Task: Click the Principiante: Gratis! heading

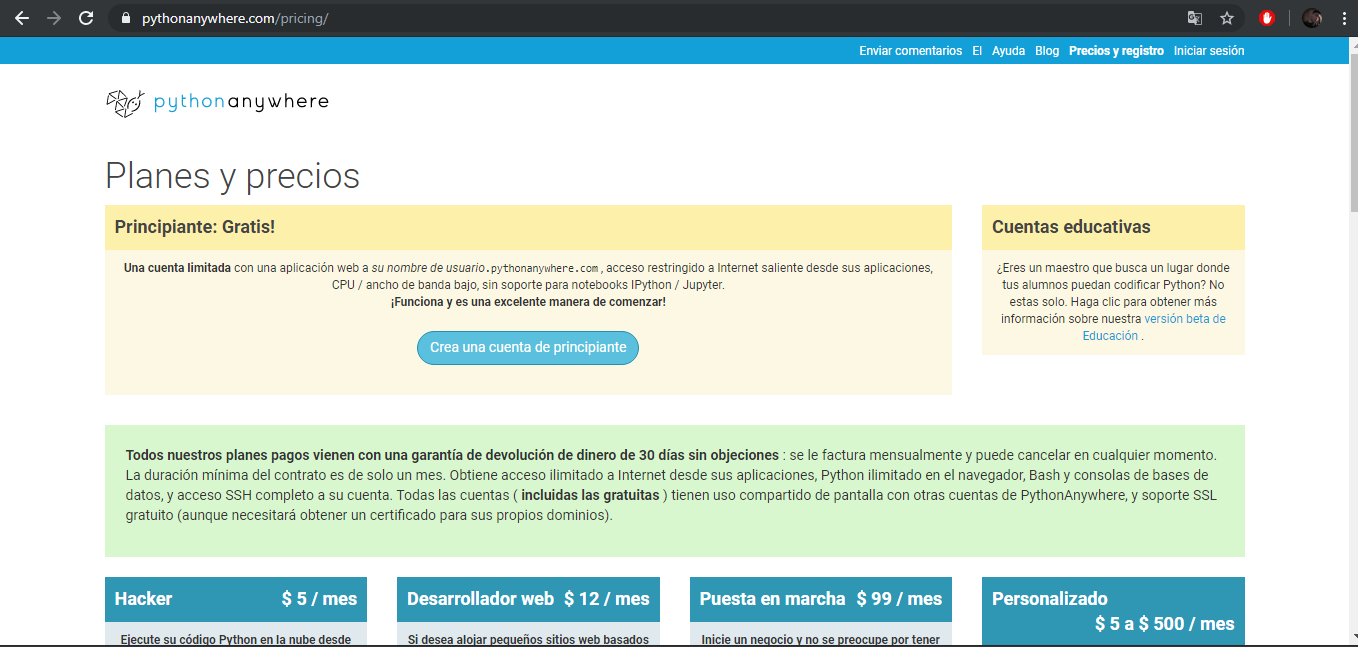Action: pyautogui.click(x=195, y=227)
